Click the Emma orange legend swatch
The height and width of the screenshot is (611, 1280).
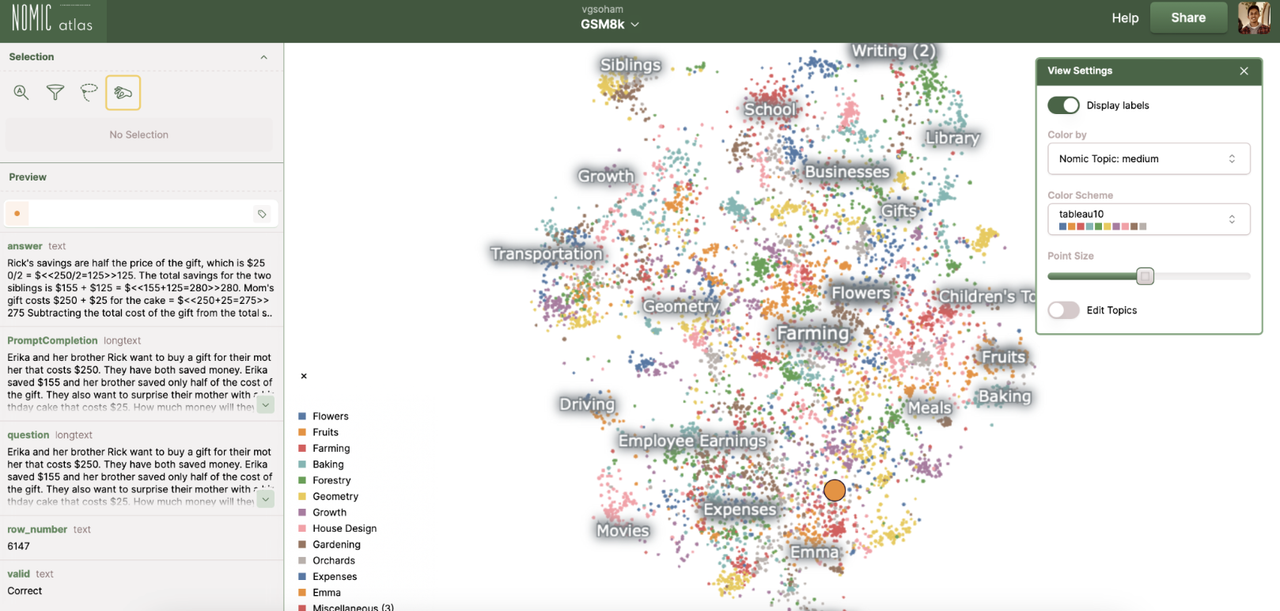[302, 592]
